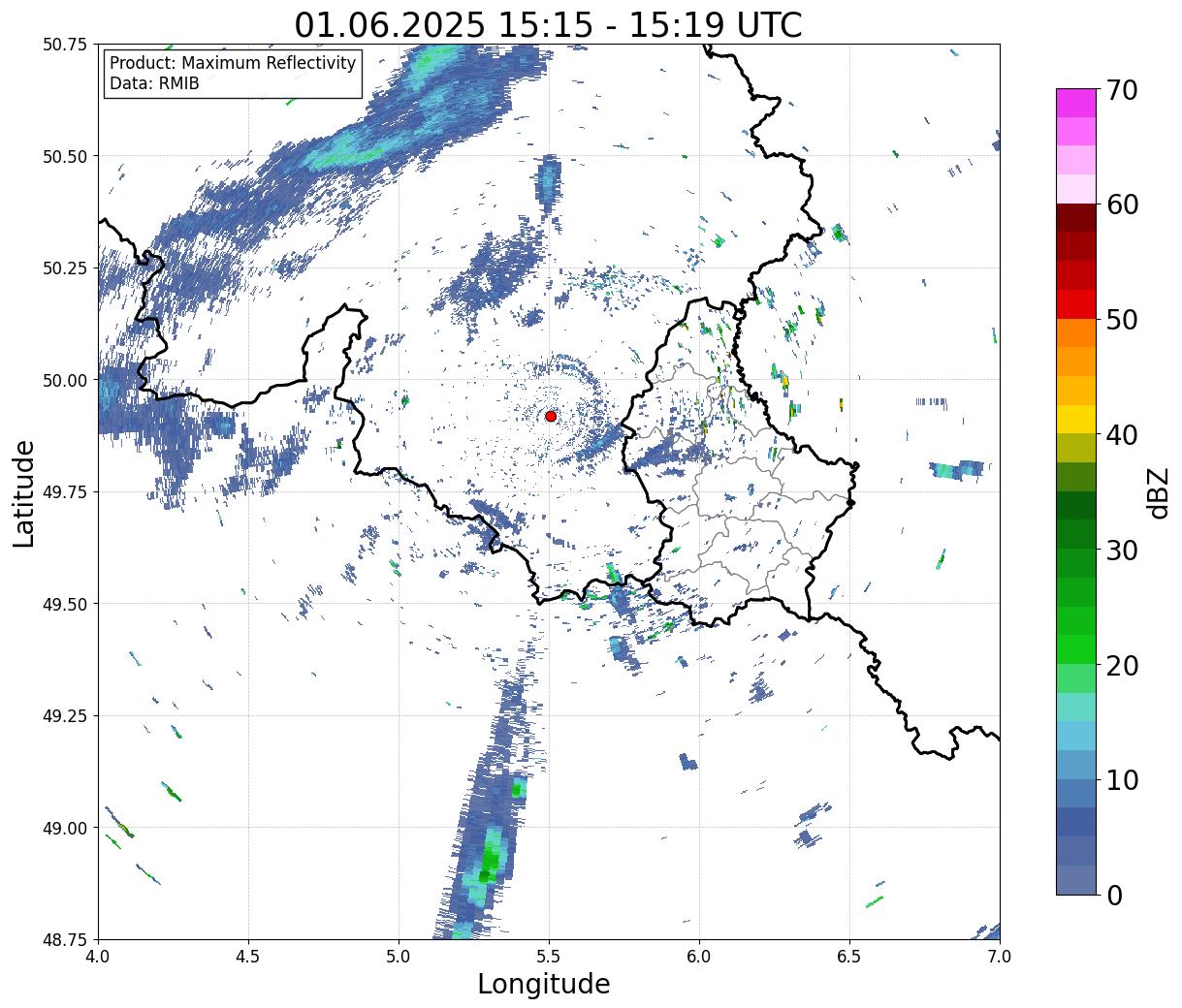
Task: Click the colorbar tick label 60
Action: coord(1122,205)
